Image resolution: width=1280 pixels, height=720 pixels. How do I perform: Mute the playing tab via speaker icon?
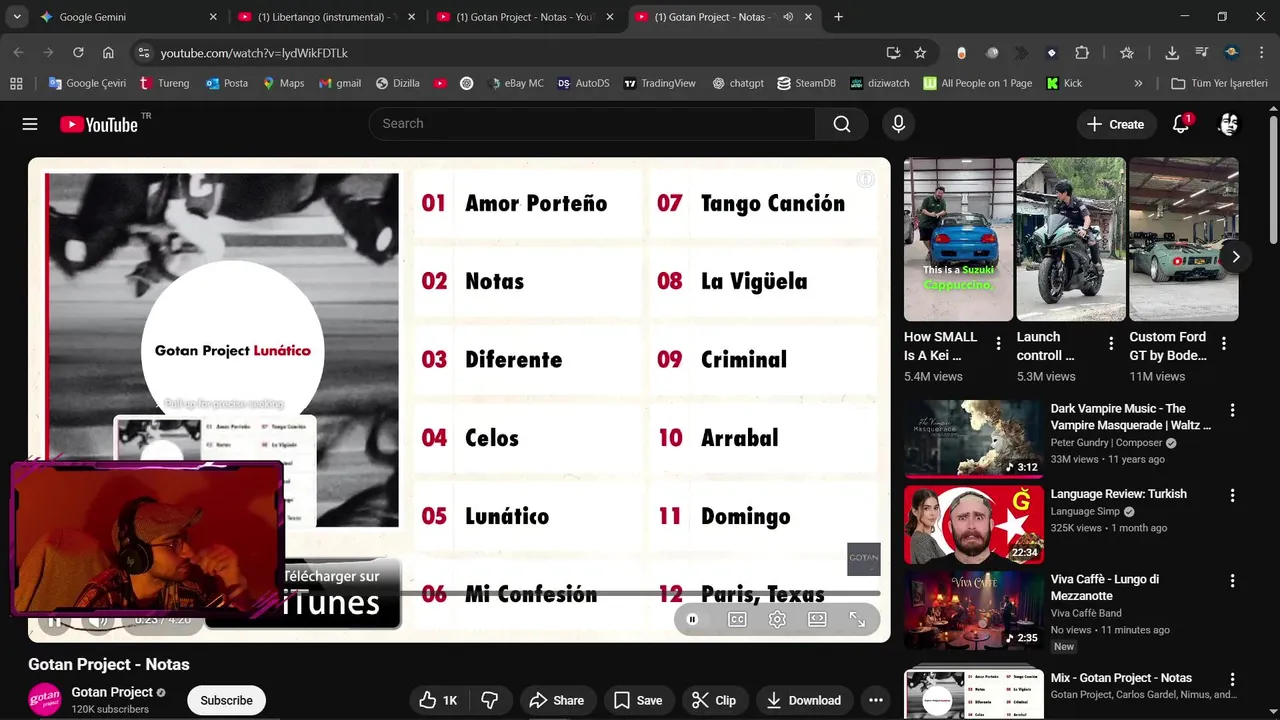tap(788, 17)
